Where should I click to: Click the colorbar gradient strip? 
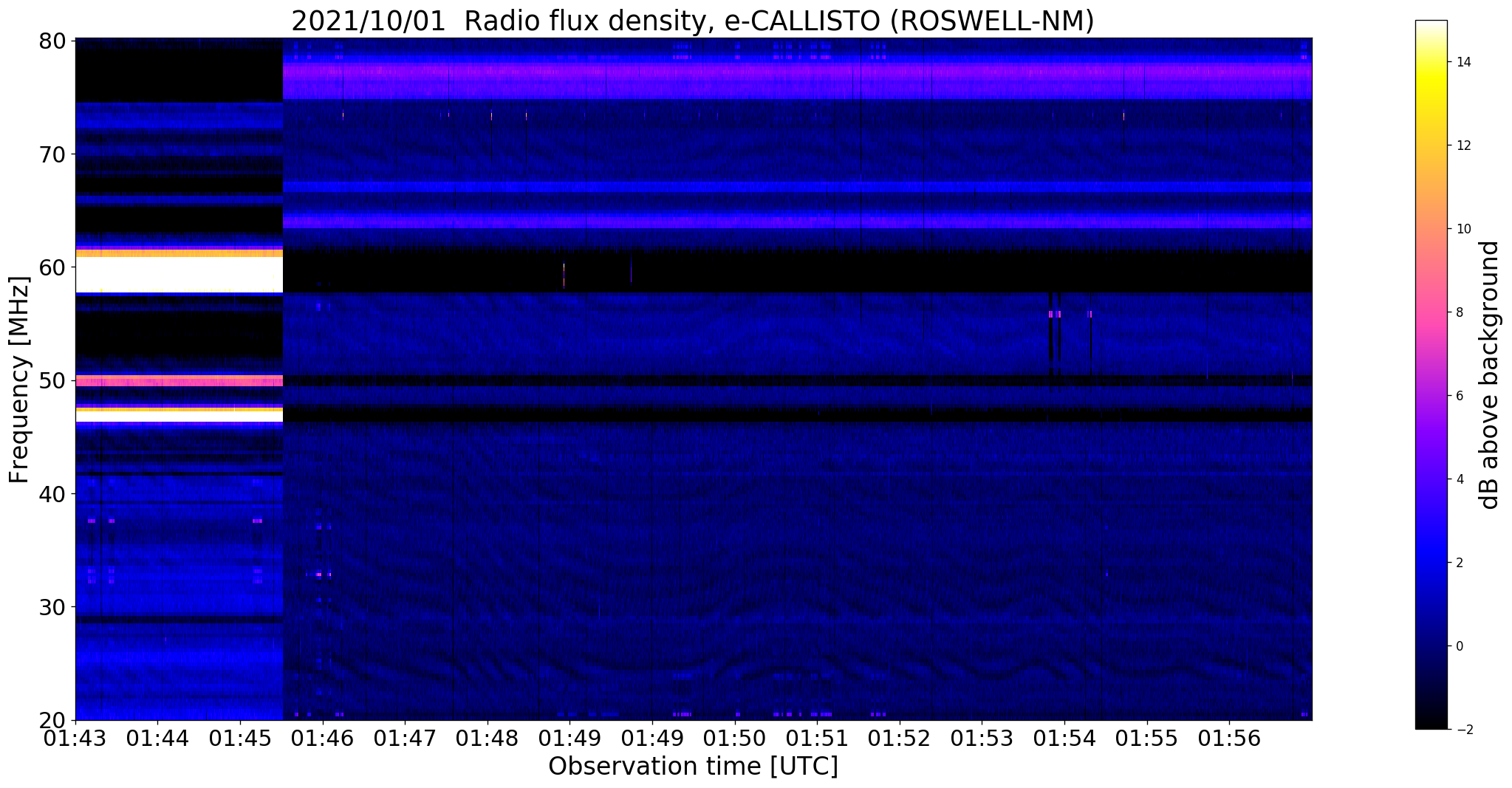click(x=1431, y=374)
